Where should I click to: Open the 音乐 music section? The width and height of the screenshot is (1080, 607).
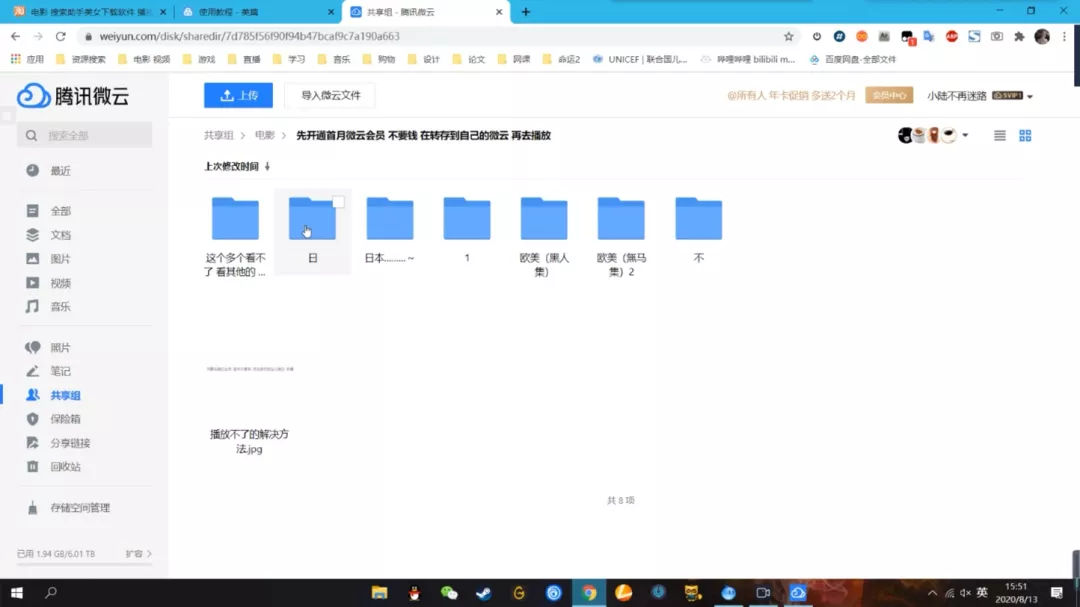(x=60, y=307)
